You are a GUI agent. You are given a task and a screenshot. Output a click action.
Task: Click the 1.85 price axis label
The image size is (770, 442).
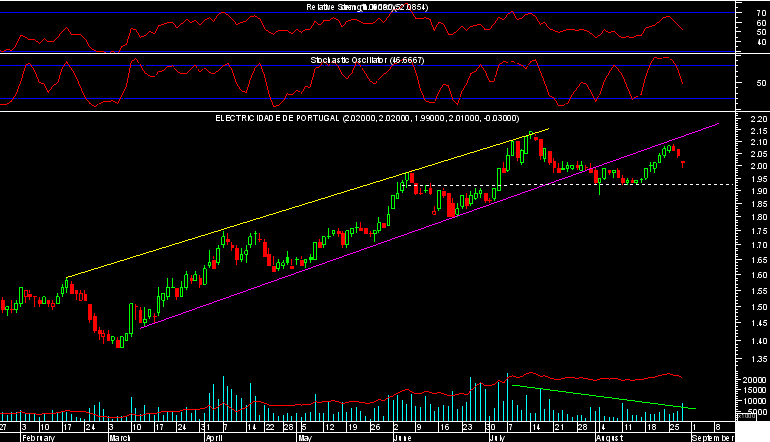[x=759, y=204]
